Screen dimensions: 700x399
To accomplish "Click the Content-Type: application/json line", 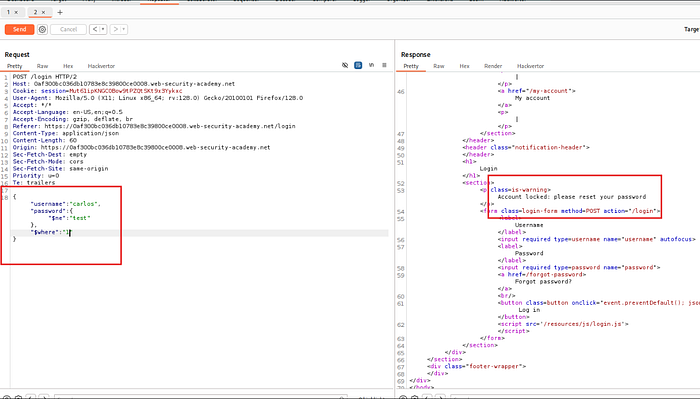I will [66, 133].
